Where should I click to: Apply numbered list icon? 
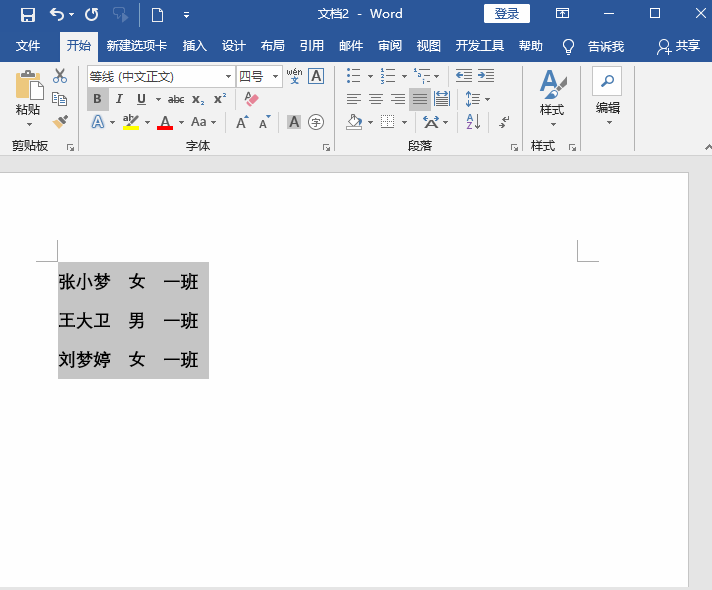click(x=388, y=76)
